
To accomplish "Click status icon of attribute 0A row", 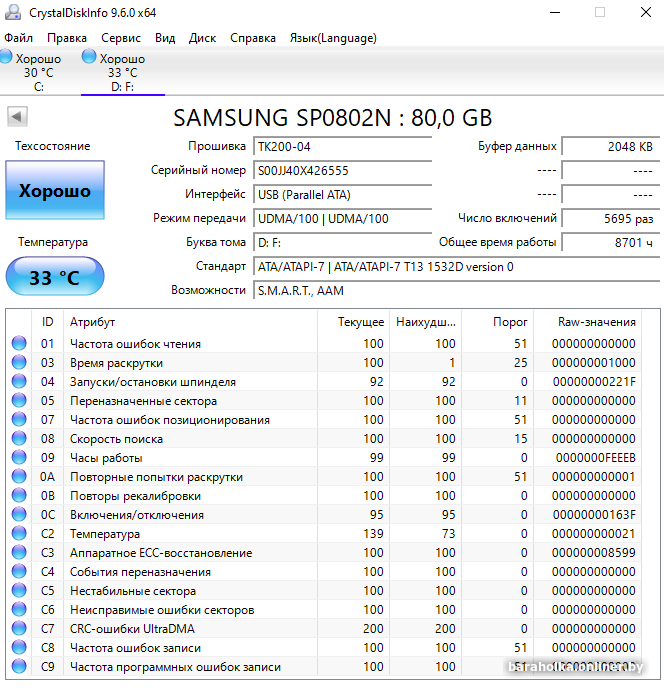I will click(x=19, y=477).
